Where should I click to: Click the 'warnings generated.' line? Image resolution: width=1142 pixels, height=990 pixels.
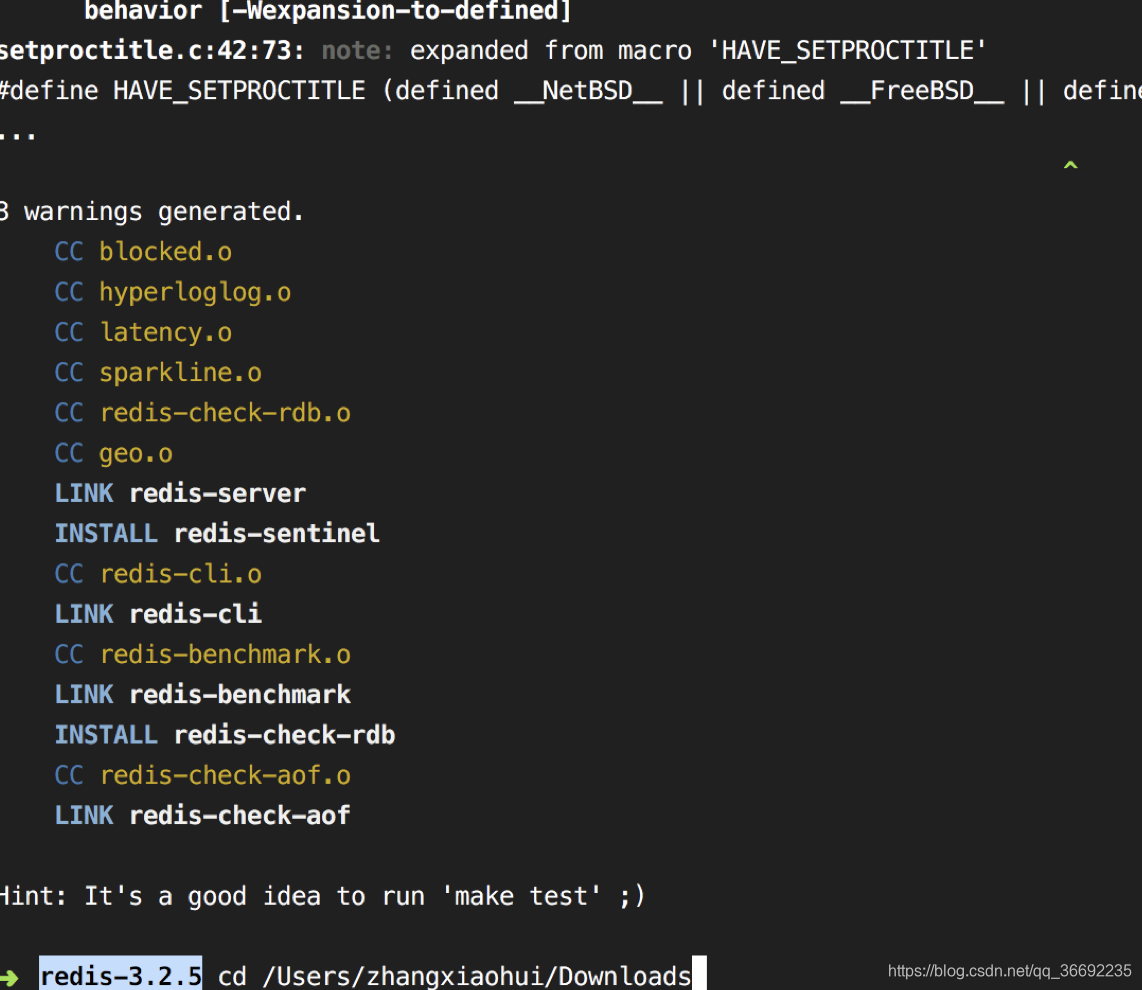coord(151,212)
